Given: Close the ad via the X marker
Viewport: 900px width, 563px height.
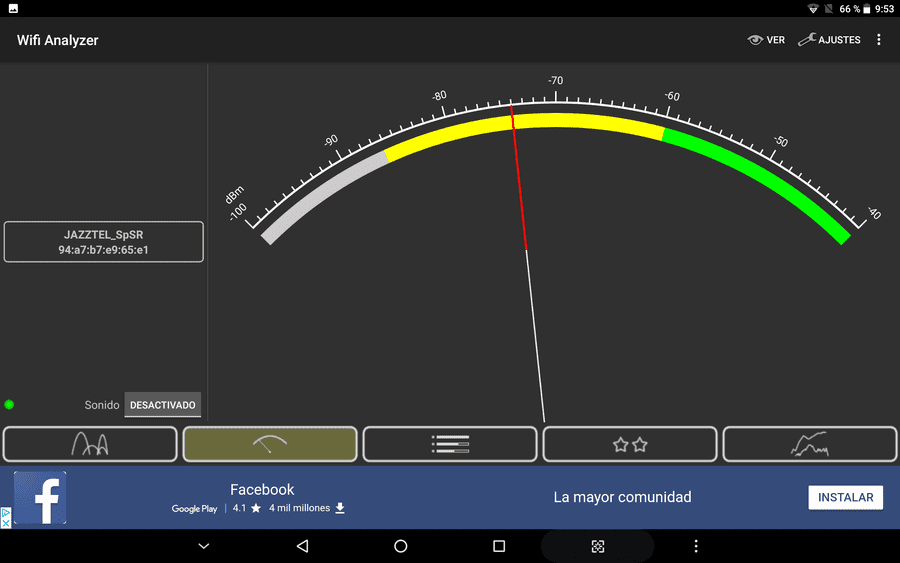Looking at the screenshot, I should 5,523.
